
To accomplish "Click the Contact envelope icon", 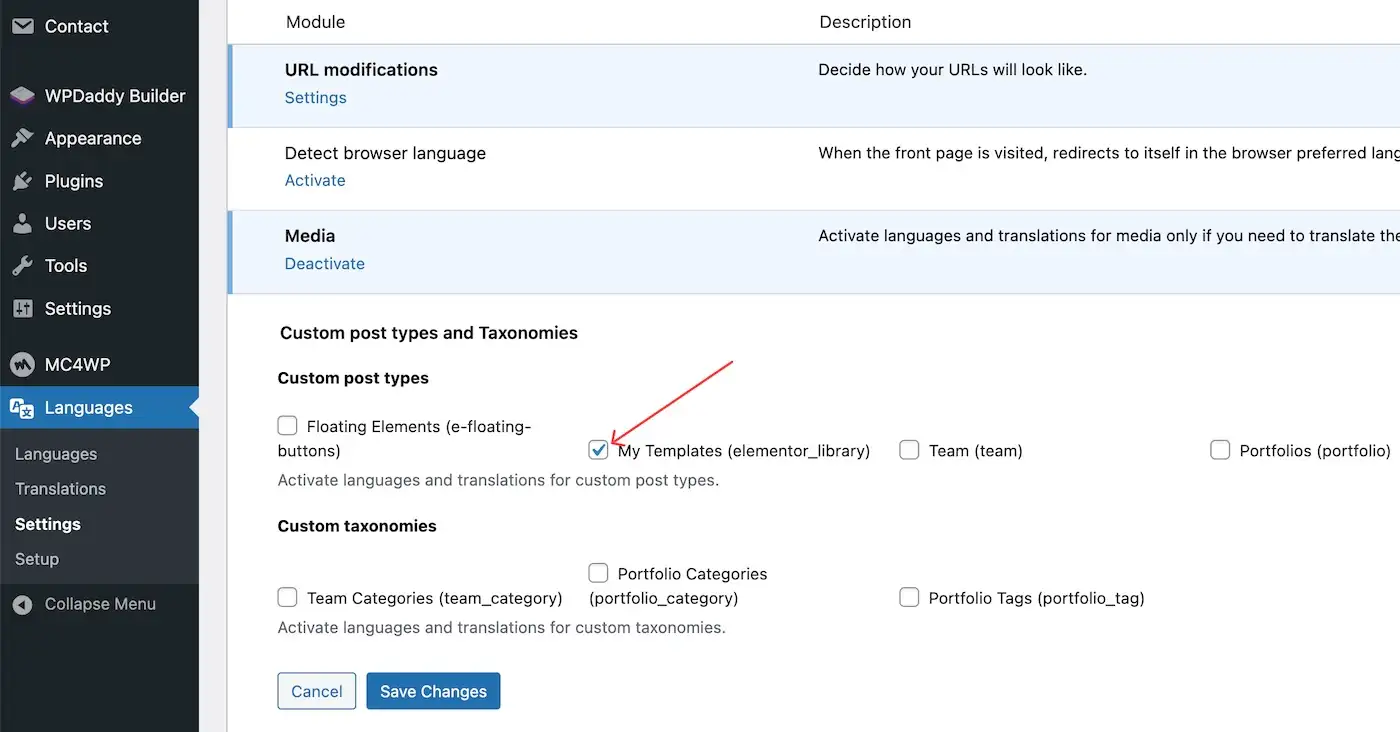I will click(22, 26).
